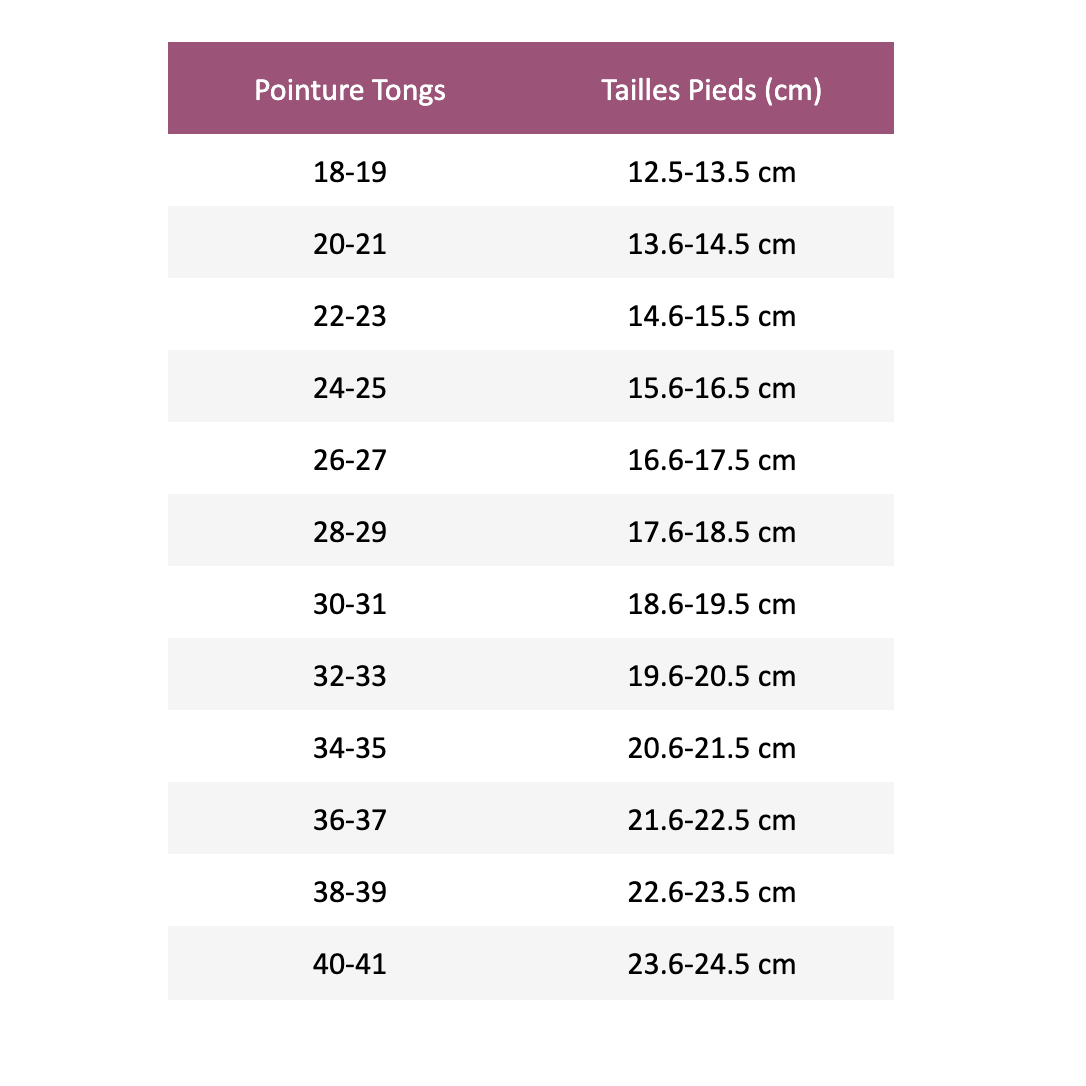Click the 40-41 size cell
This screenshot has height=1086, width=1086.
[x=350, y=964]
